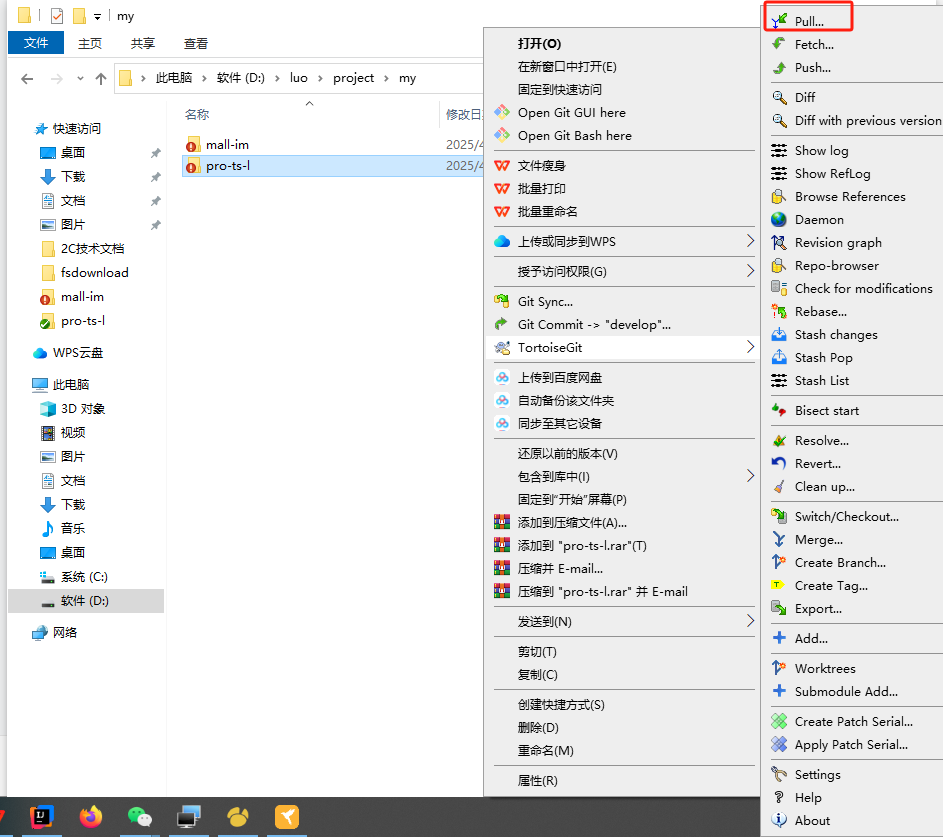943x837 pixels.
Task: Expand the 包含到库中(I) submenu arrow
Action: coord(750,476)
